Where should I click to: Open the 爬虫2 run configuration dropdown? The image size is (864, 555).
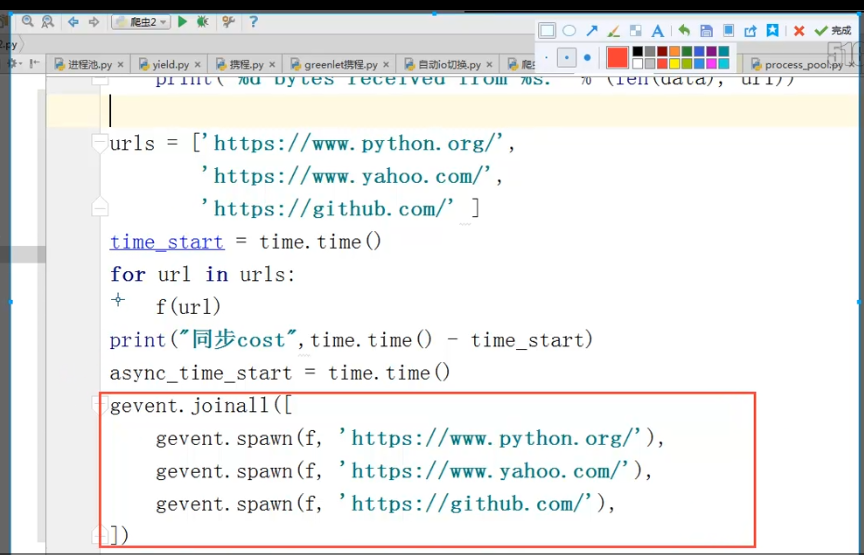(x=141, y=22)
